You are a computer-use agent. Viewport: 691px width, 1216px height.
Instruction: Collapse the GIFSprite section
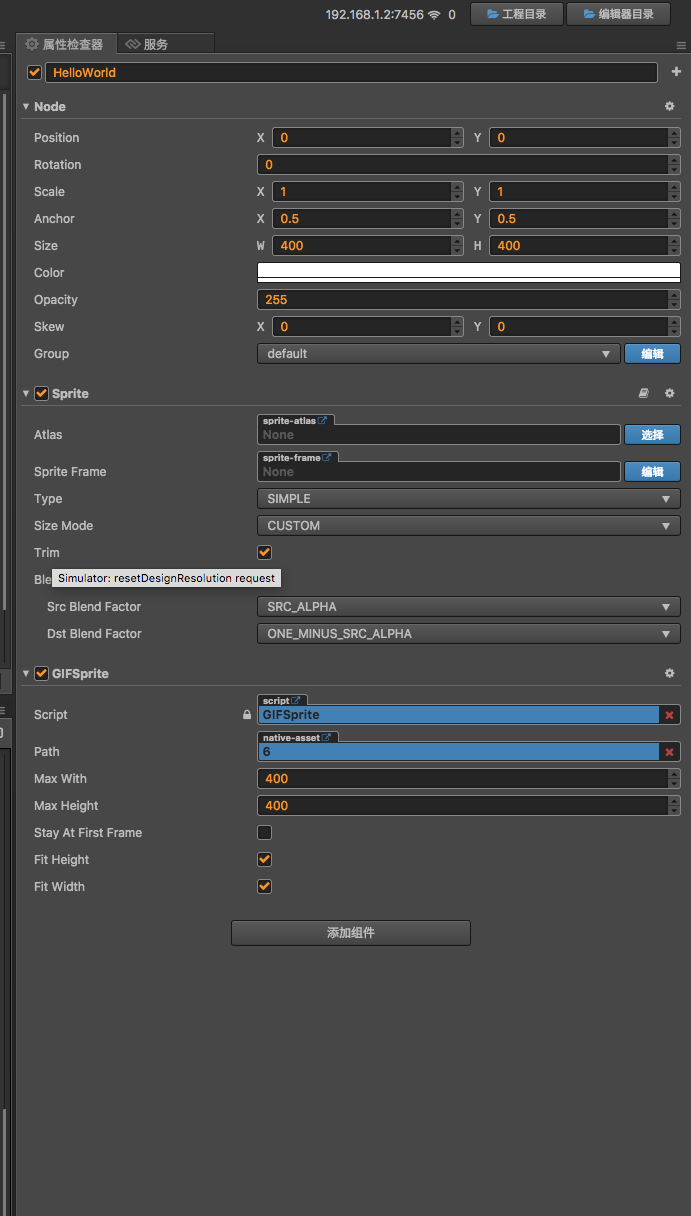tap(26, 674)
